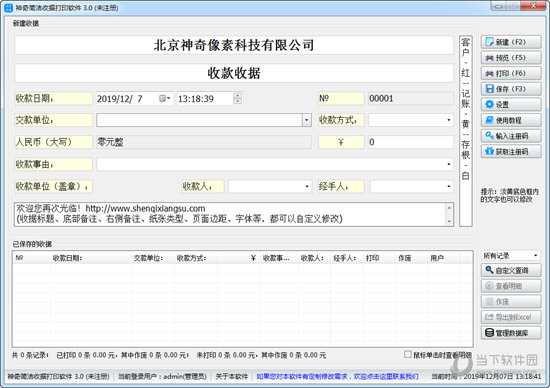Click the 打印 table column header
This screenshot has height=388, width=550.
[380, 258]
